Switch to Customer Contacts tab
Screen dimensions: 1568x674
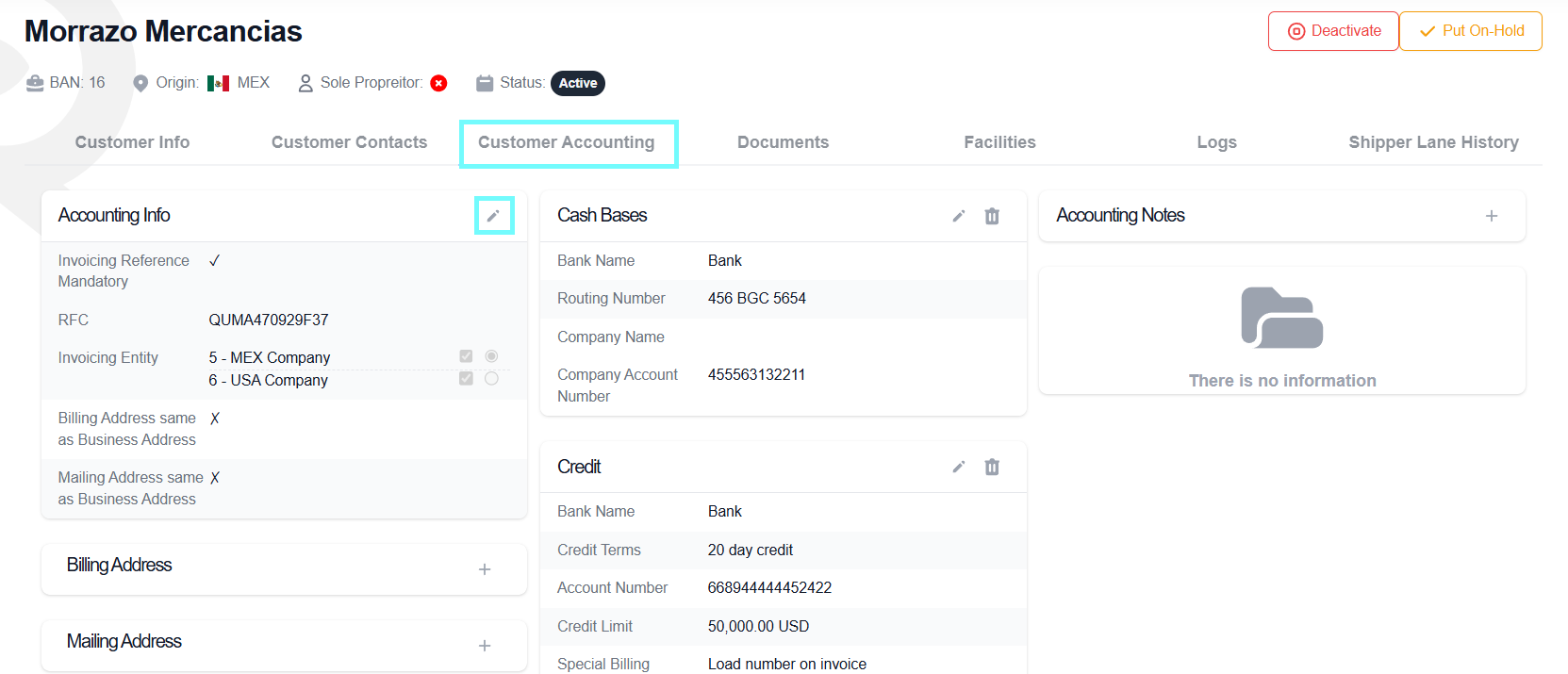tap(349, 142)
